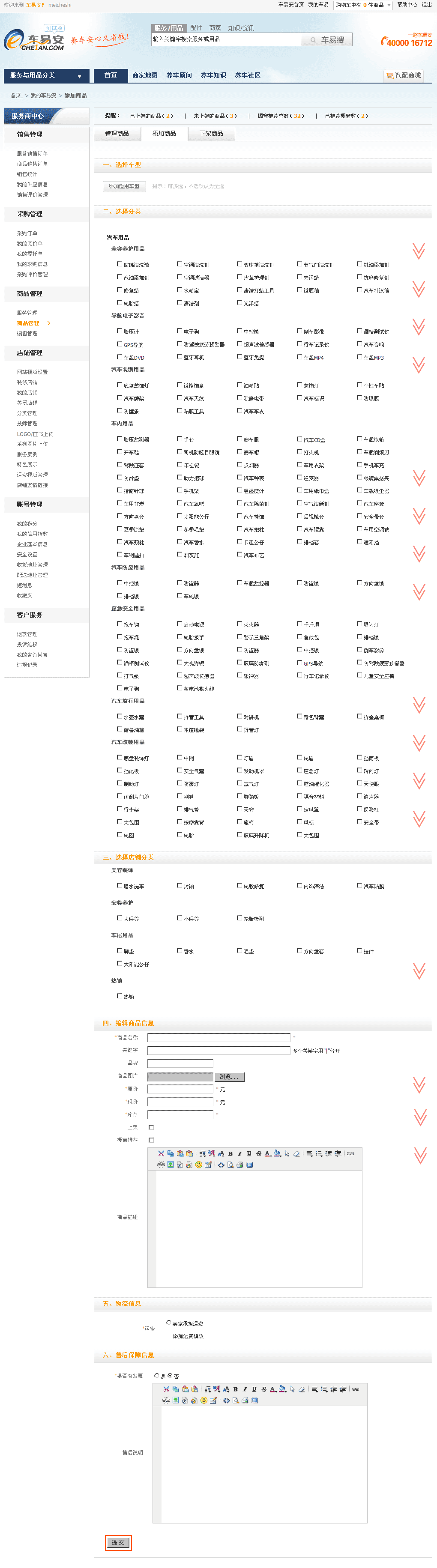Open text alignment dropdown in 售后说明 editor
The width and height of the screenshot is (437, 1568).
(x=314, y=1389)
